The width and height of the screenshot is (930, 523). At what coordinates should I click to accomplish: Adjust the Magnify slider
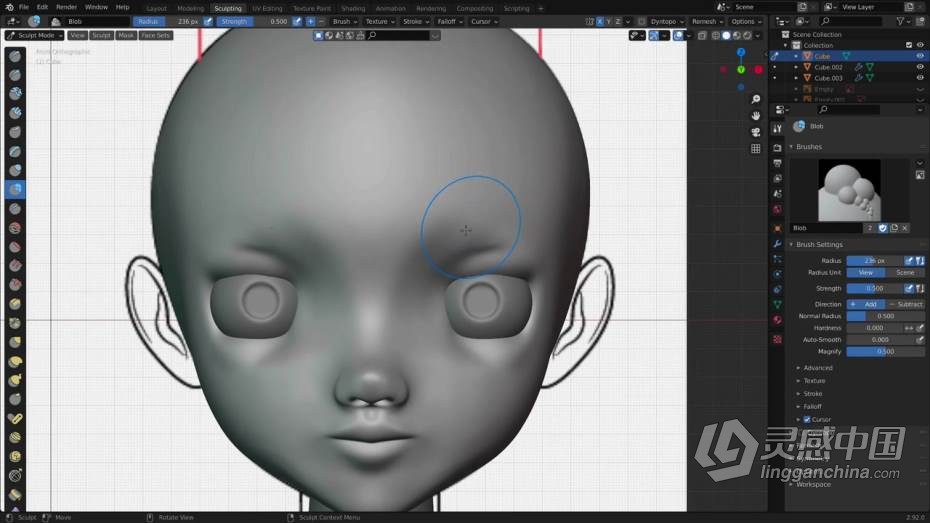click(885, 352)
